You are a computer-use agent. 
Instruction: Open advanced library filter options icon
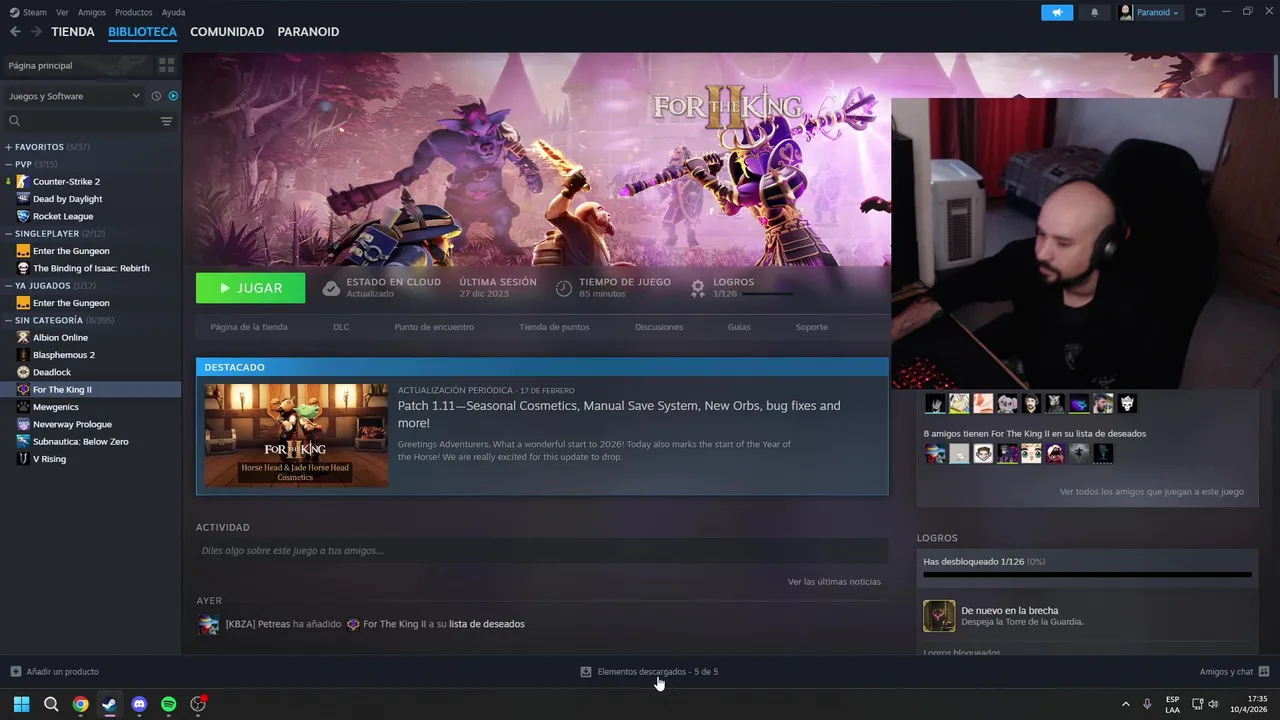166,121
